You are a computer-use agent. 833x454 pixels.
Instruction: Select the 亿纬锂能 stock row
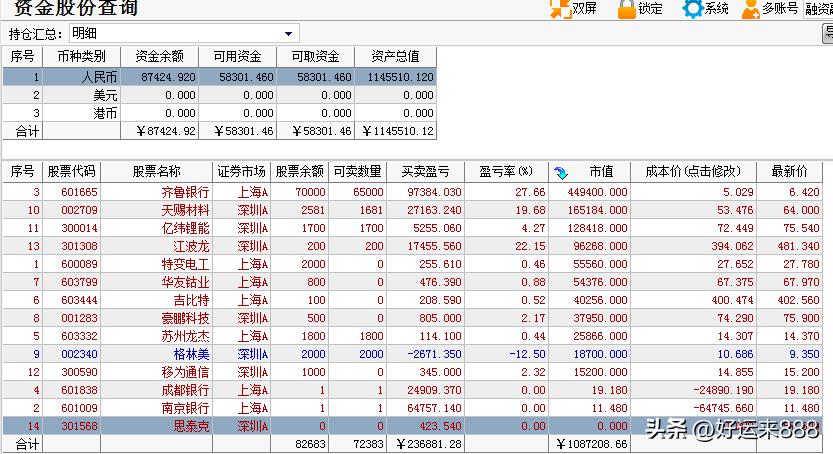412,228
